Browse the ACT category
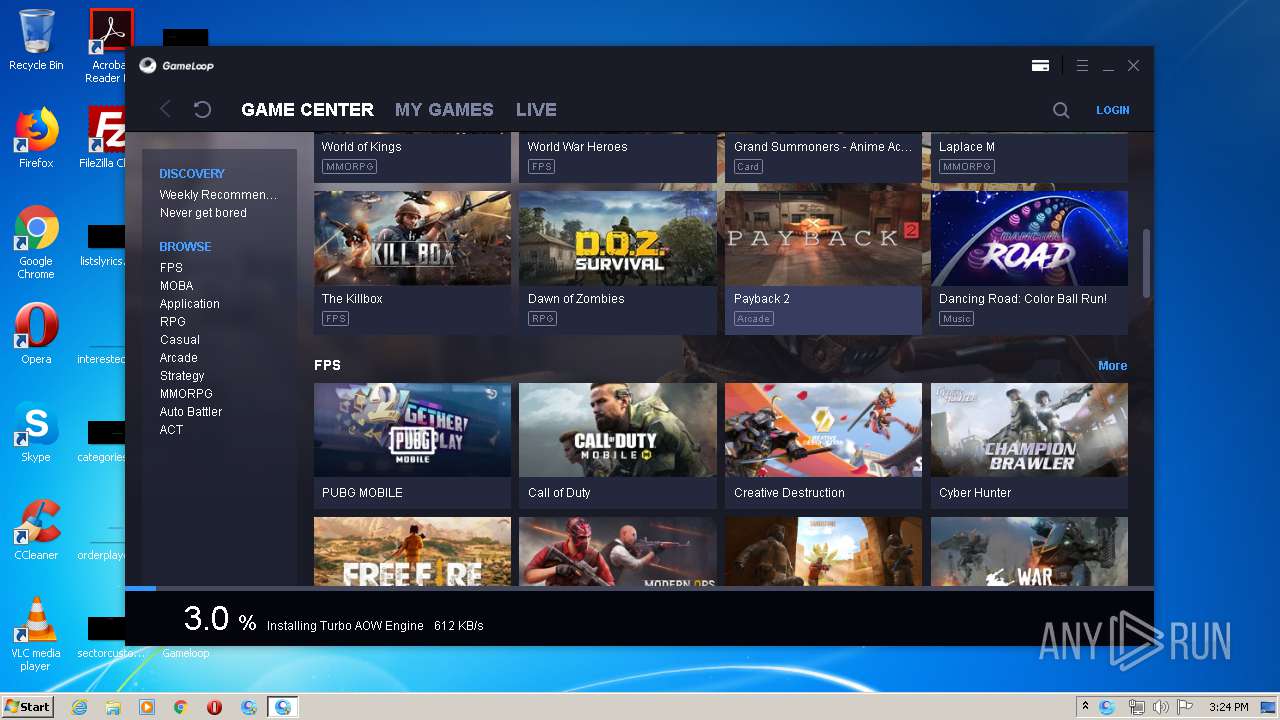 coord(171,430)
